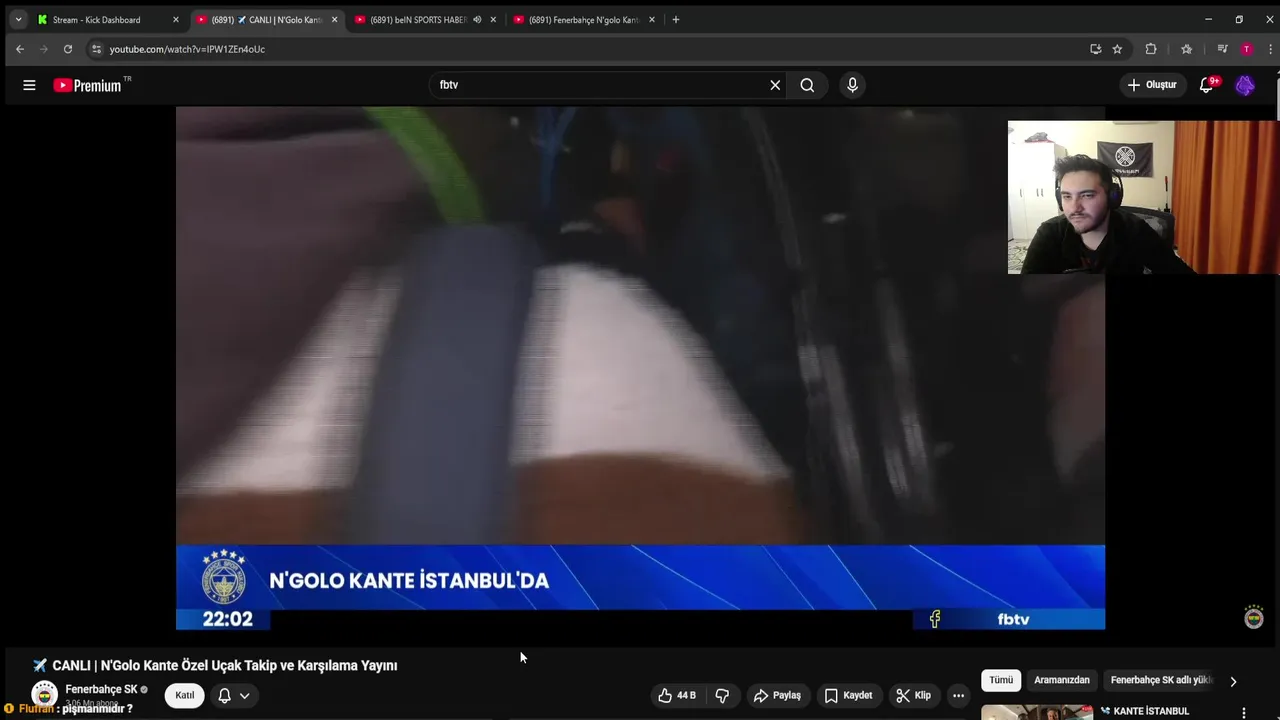The image size is (1280, 720).
Task: Select the Tümü filter chip
Action: coord(1001,680)
